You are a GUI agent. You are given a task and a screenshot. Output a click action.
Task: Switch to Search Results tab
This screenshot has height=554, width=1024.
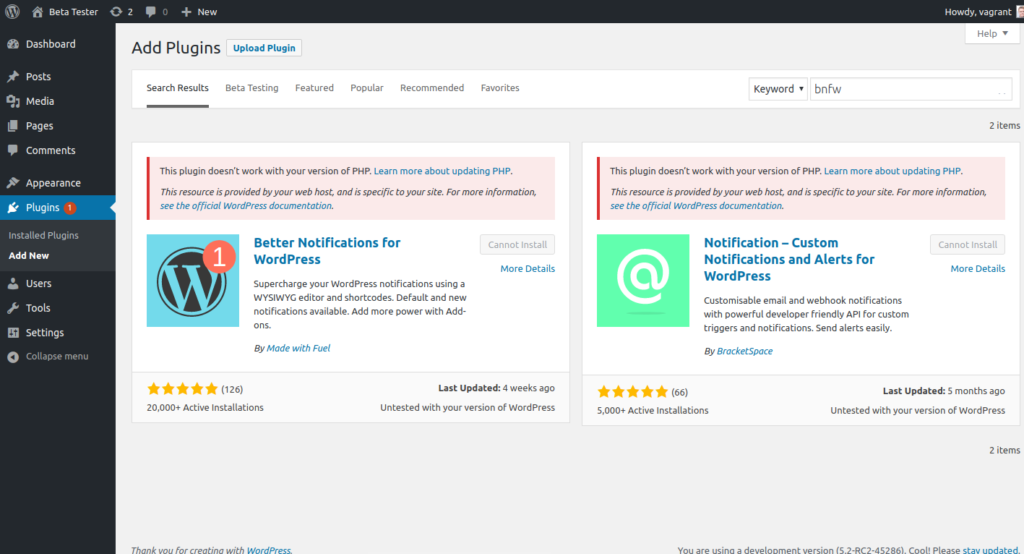tap(178, 88)
